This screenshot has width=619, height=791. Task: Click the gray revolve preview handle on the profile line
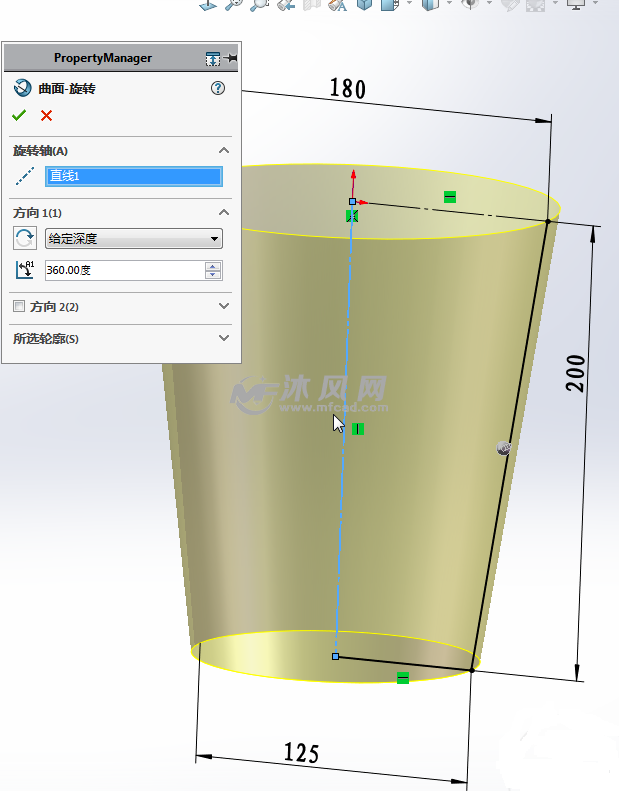tap(503, 447)
